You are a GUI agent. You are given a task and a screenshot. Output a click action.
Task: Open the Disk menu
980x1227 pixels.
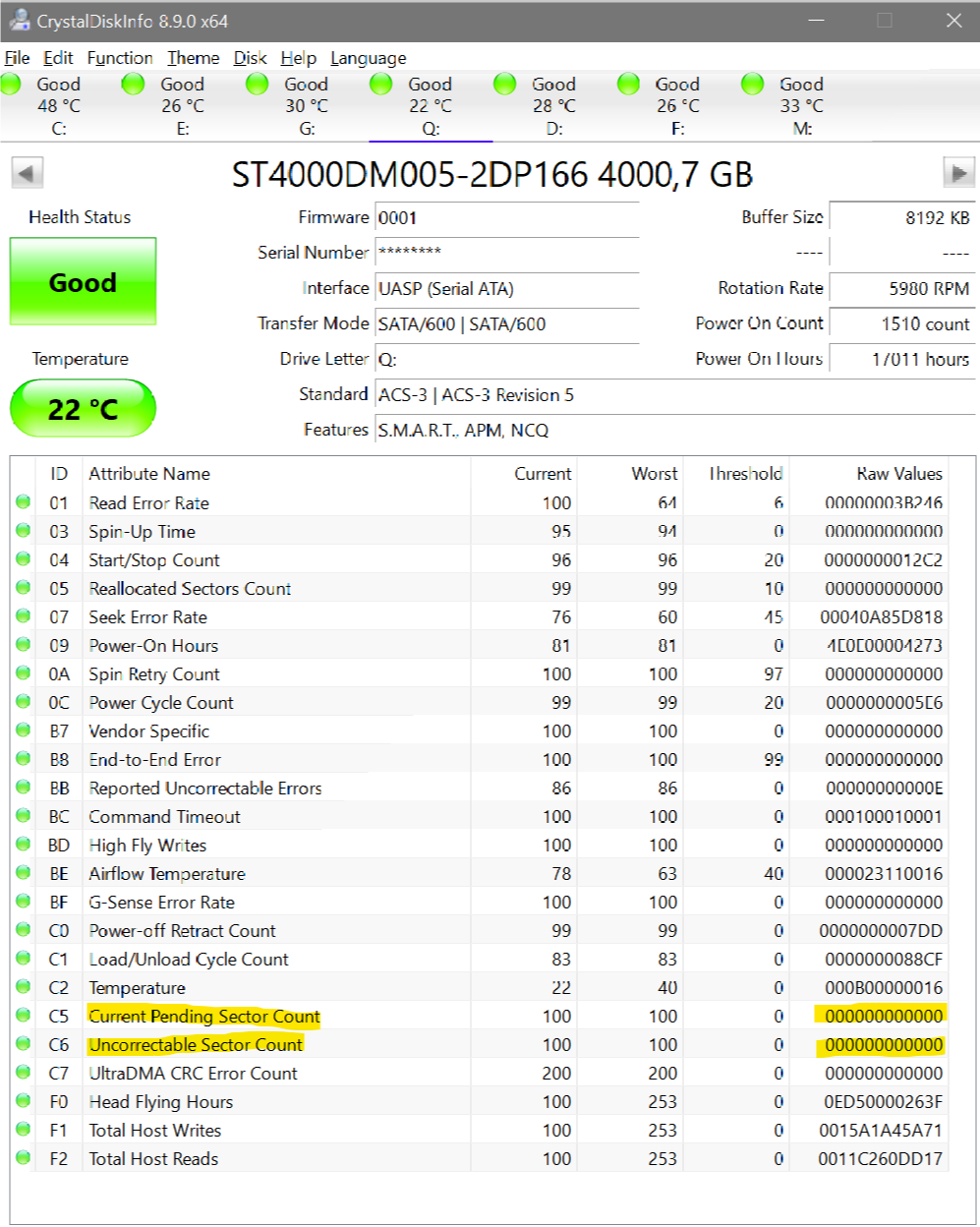(x=250, y=58)
